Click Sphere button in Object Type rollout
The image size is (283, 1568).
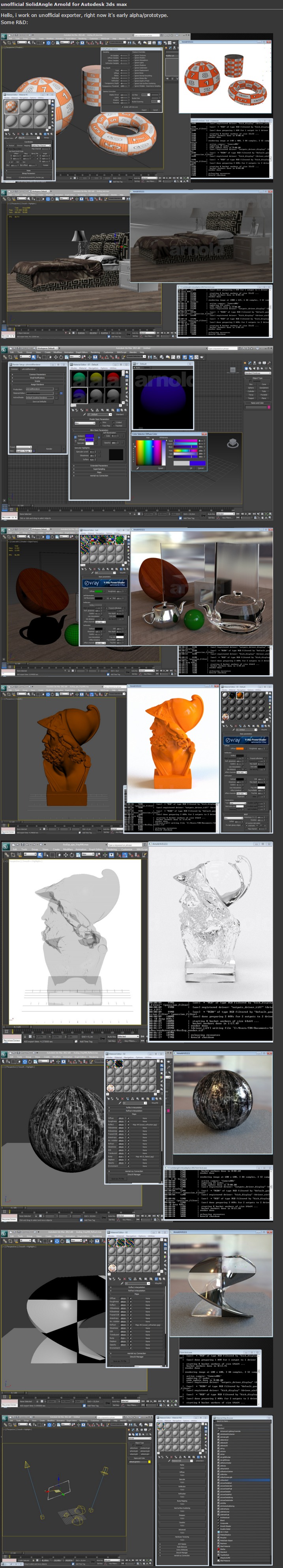pos(251,388)
